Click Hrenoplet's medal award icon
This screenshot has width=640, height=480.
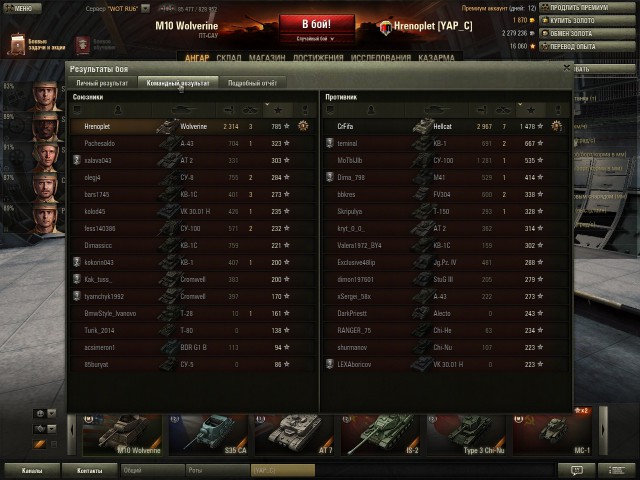(303, 126)
